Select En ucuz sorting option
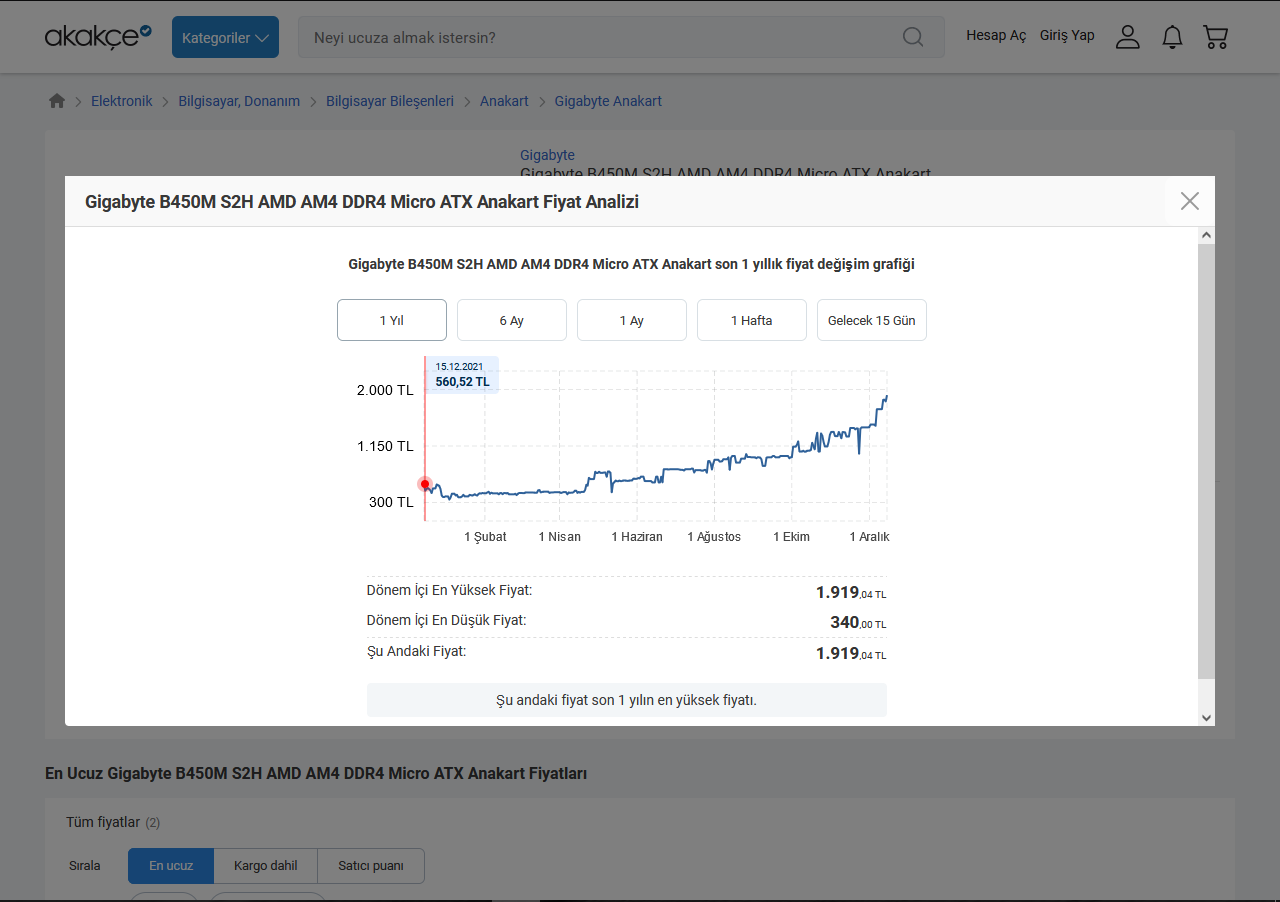Viewport: 1280px width, 902px height. point(171,866)
